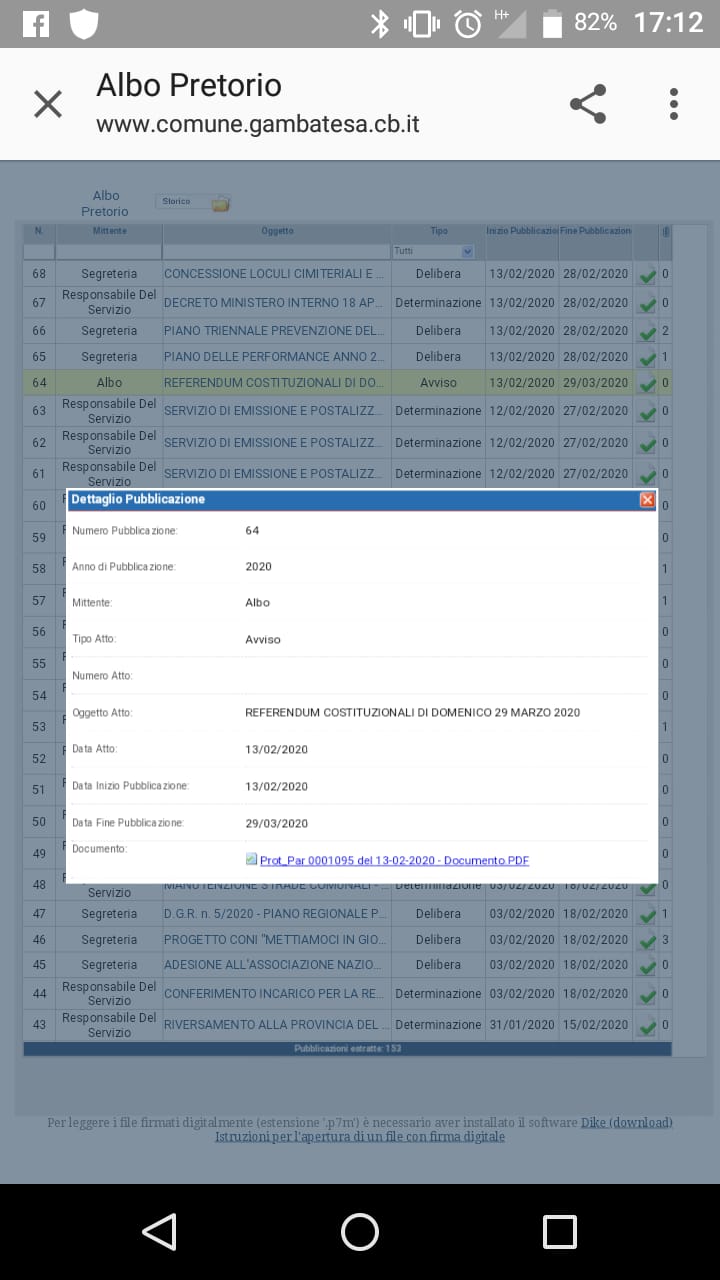Screen dimensions: 720x1280
Task: Open the Dike (download) link
Action: click(626, 1123)
